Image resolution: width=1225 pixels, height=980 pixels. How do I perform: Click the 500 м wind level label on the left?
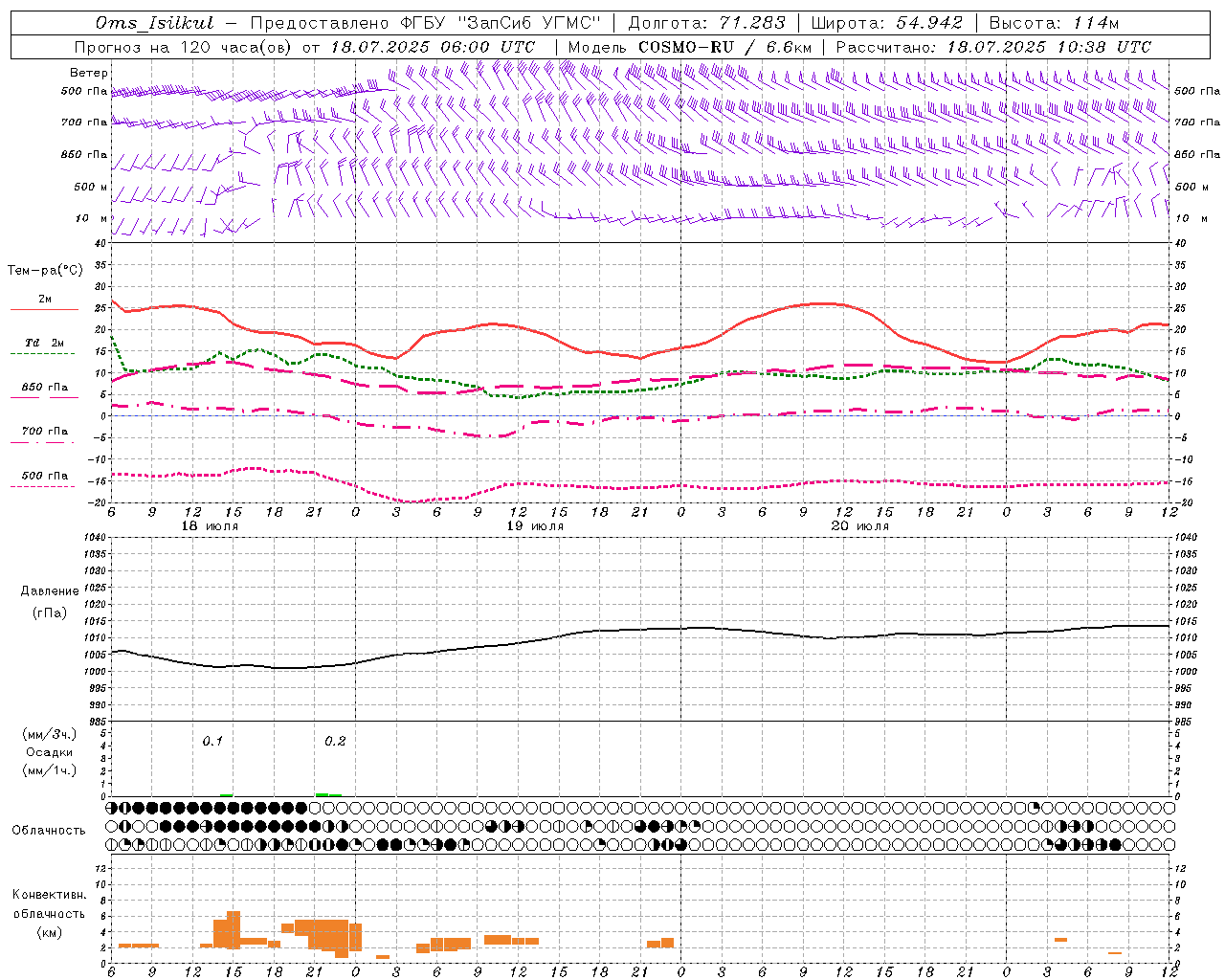[x=91, y=187]
